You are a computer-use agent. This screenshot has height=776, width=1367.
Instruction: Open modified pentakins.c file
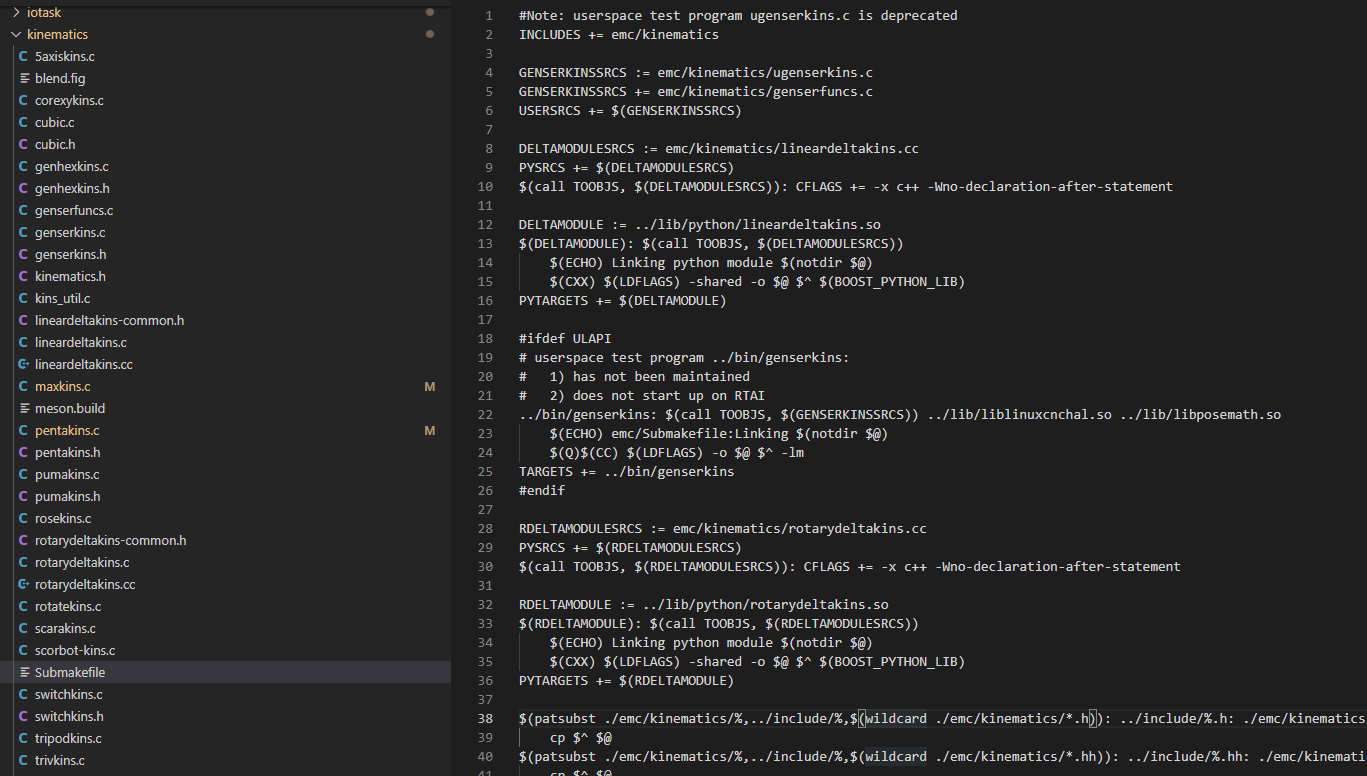point(67,430)
